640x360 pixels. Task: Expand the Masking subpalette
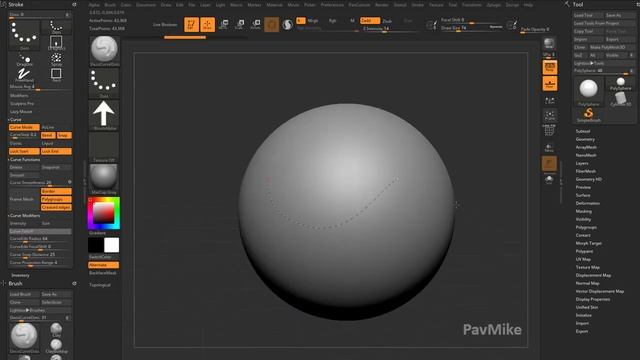point(584,211)
